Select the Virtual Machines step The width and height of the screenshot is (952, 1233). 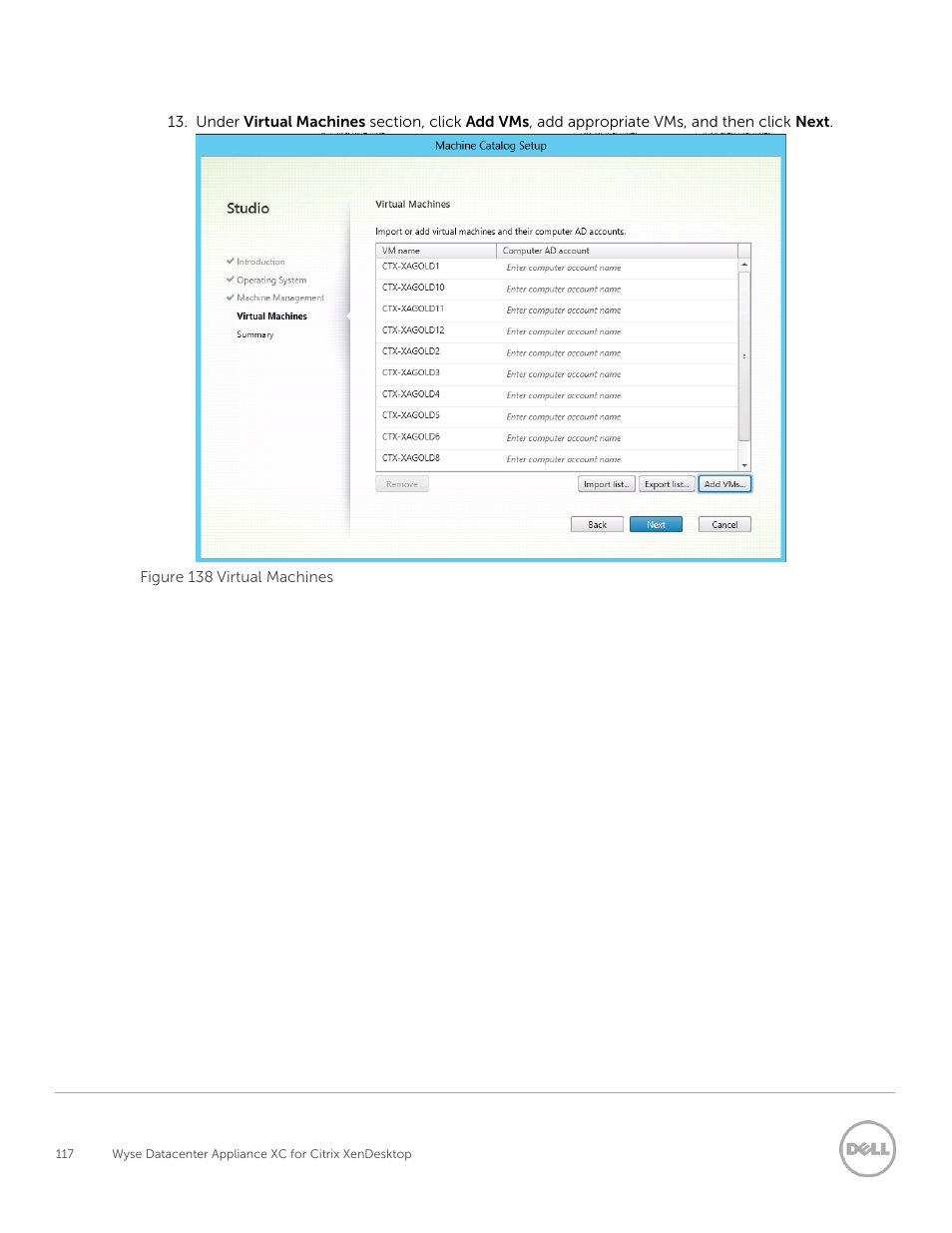tap(271, 316)
